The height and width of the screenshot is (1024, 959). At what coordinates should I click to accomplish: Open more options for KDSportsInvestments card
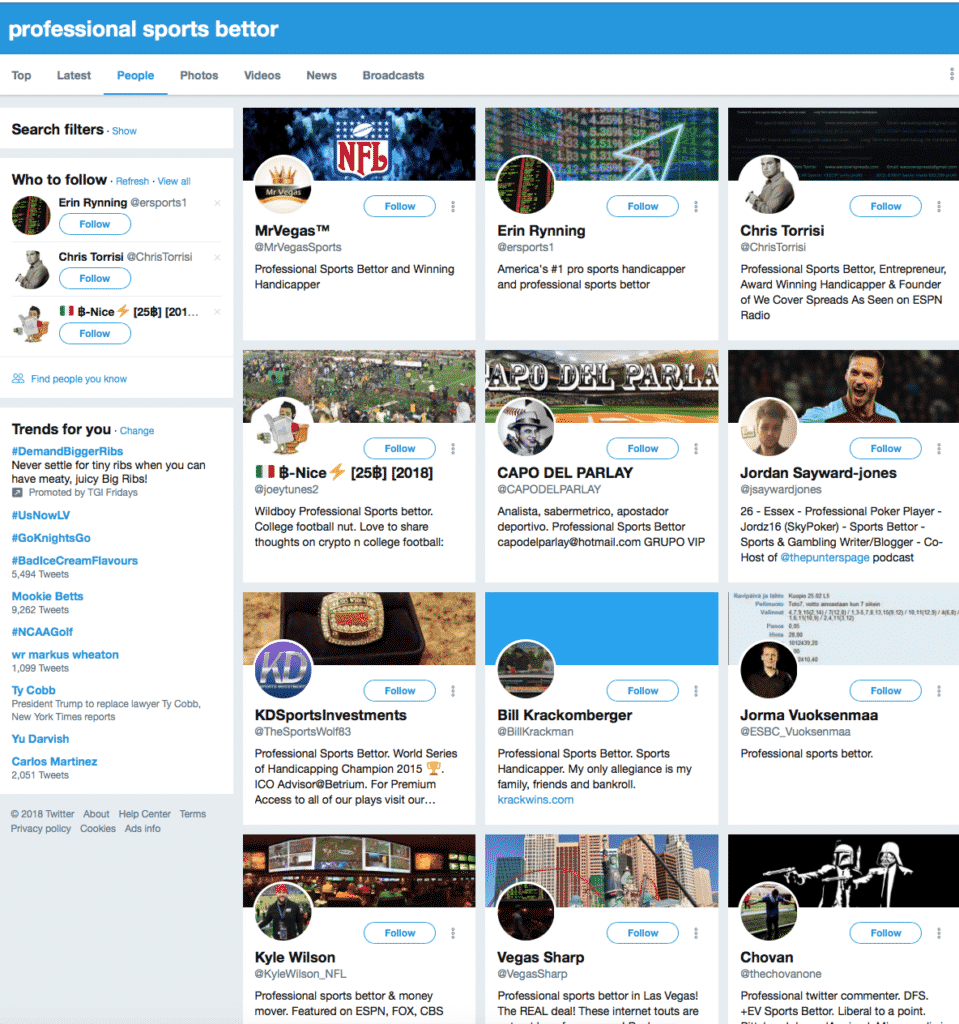pyautogui.click(x=453, y=691)
